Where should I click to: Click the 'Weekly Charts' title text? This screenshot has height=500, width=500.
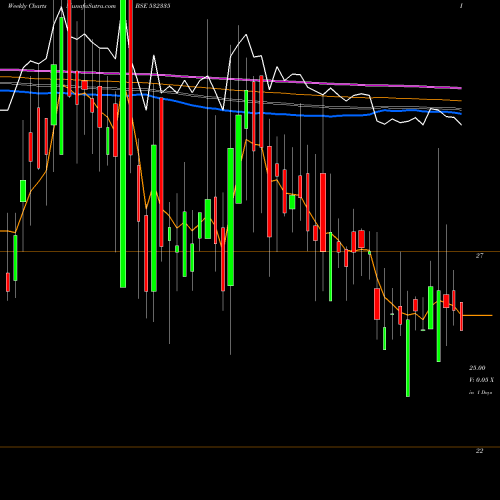tap(27, 6)
